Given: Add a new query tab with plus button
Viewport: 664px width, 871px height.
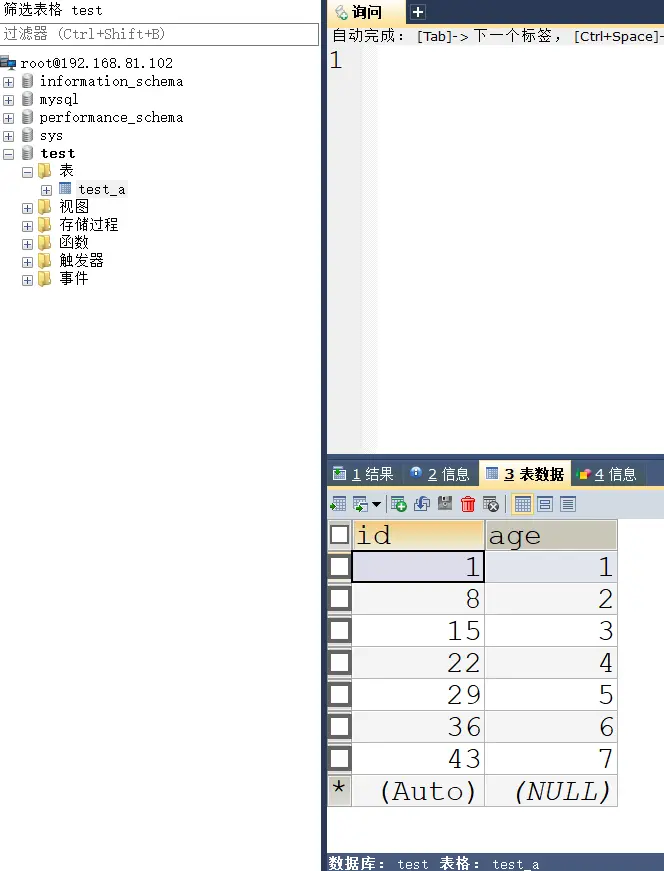Looking at the screenshot, I should point(418,12).
